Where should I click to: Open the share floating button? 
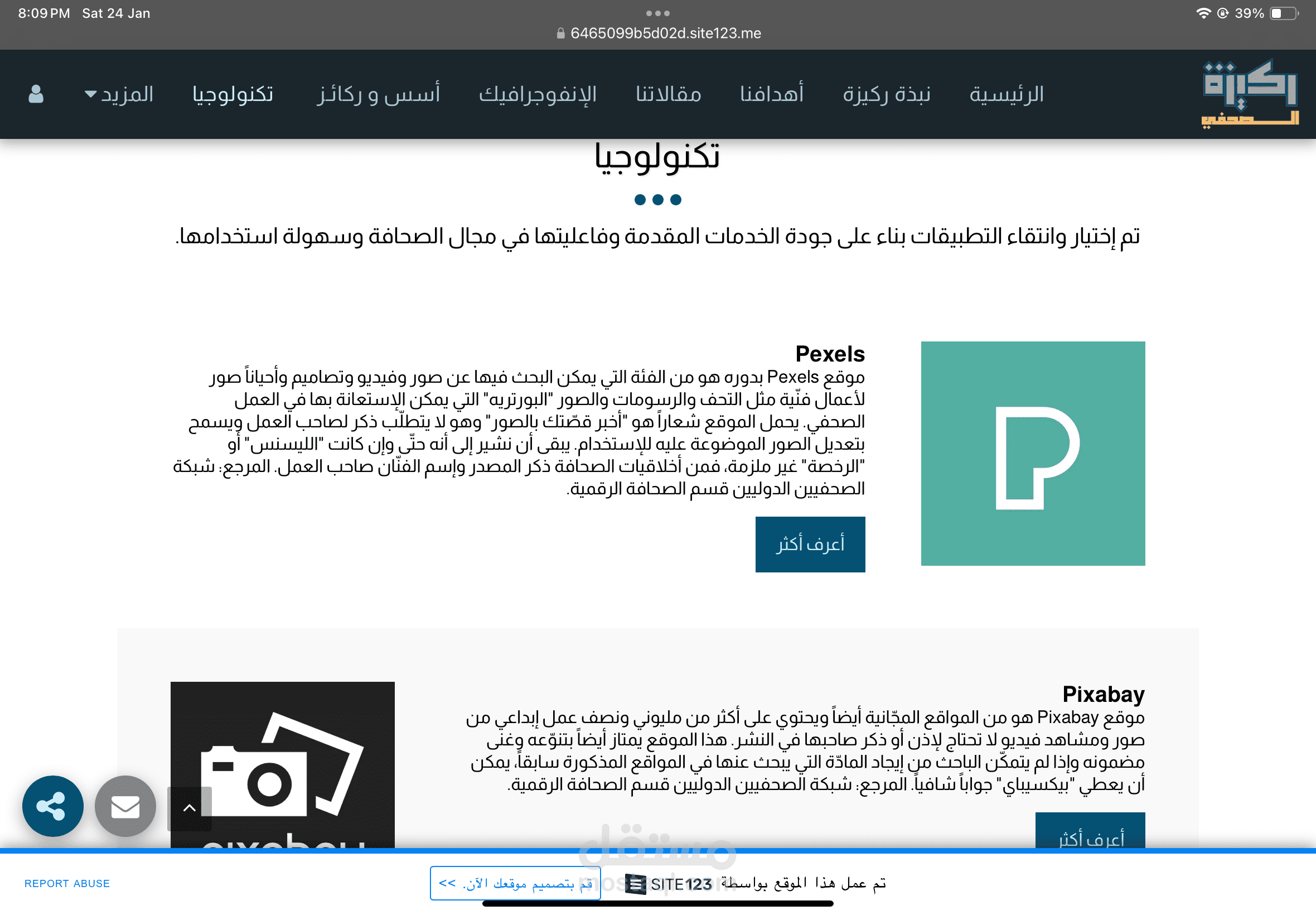click(x=53, y=806)
